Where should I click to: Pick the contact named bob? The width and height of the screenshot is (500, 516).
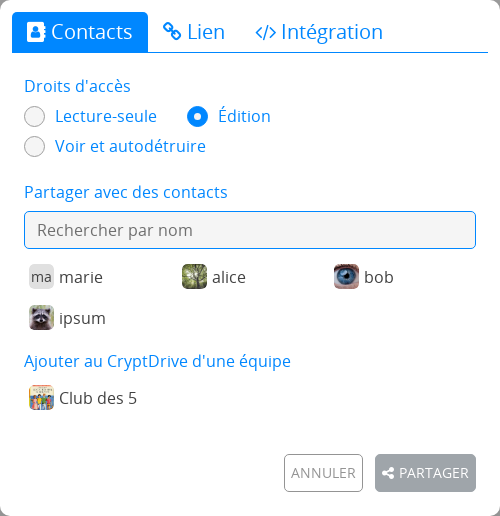coord(364,277)
